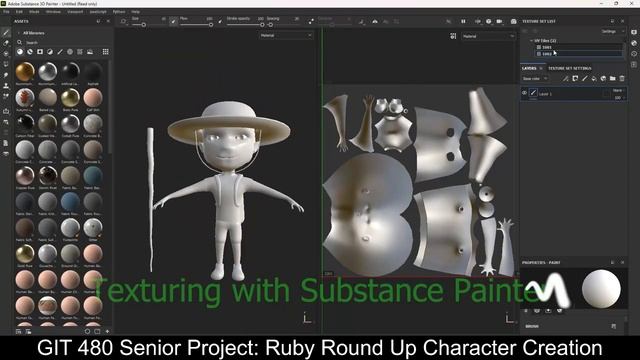Screen dimensions: 640x360
Task: Toggle UV tile 1001 checkbox icon
Action: [x=539, y=47]
